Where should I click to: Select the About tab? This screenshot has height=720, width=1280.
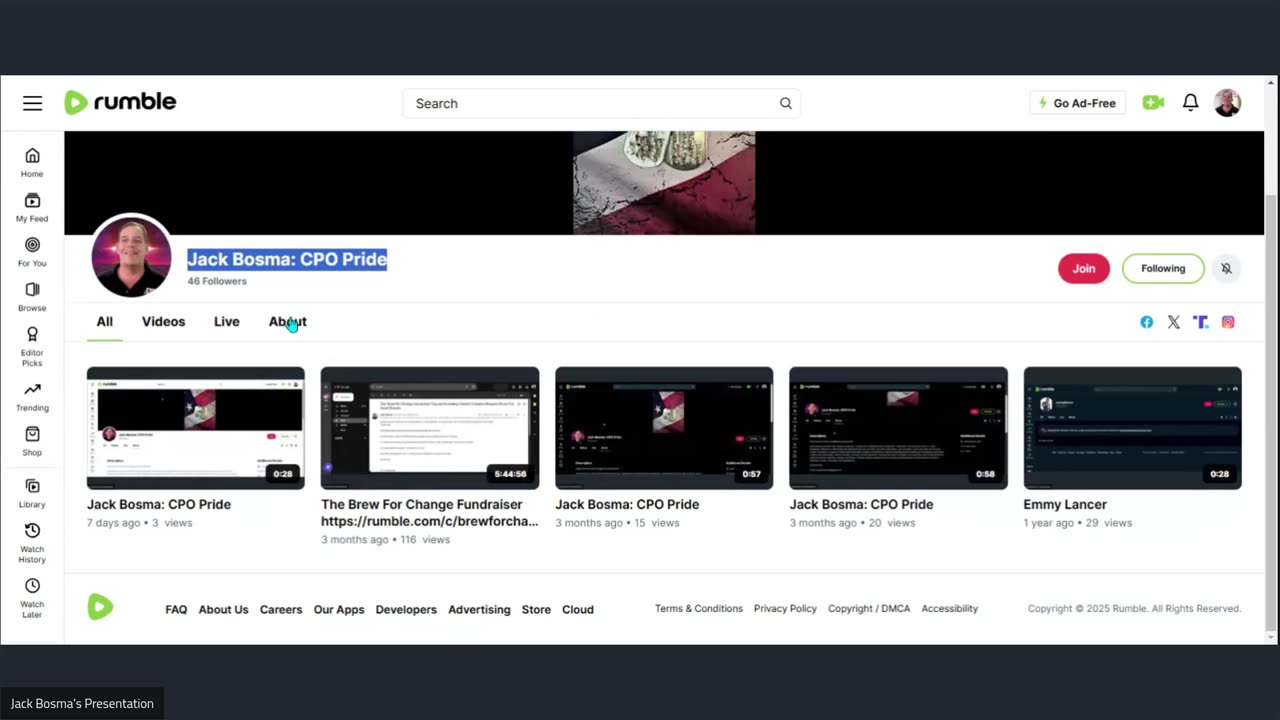[287, 322]
